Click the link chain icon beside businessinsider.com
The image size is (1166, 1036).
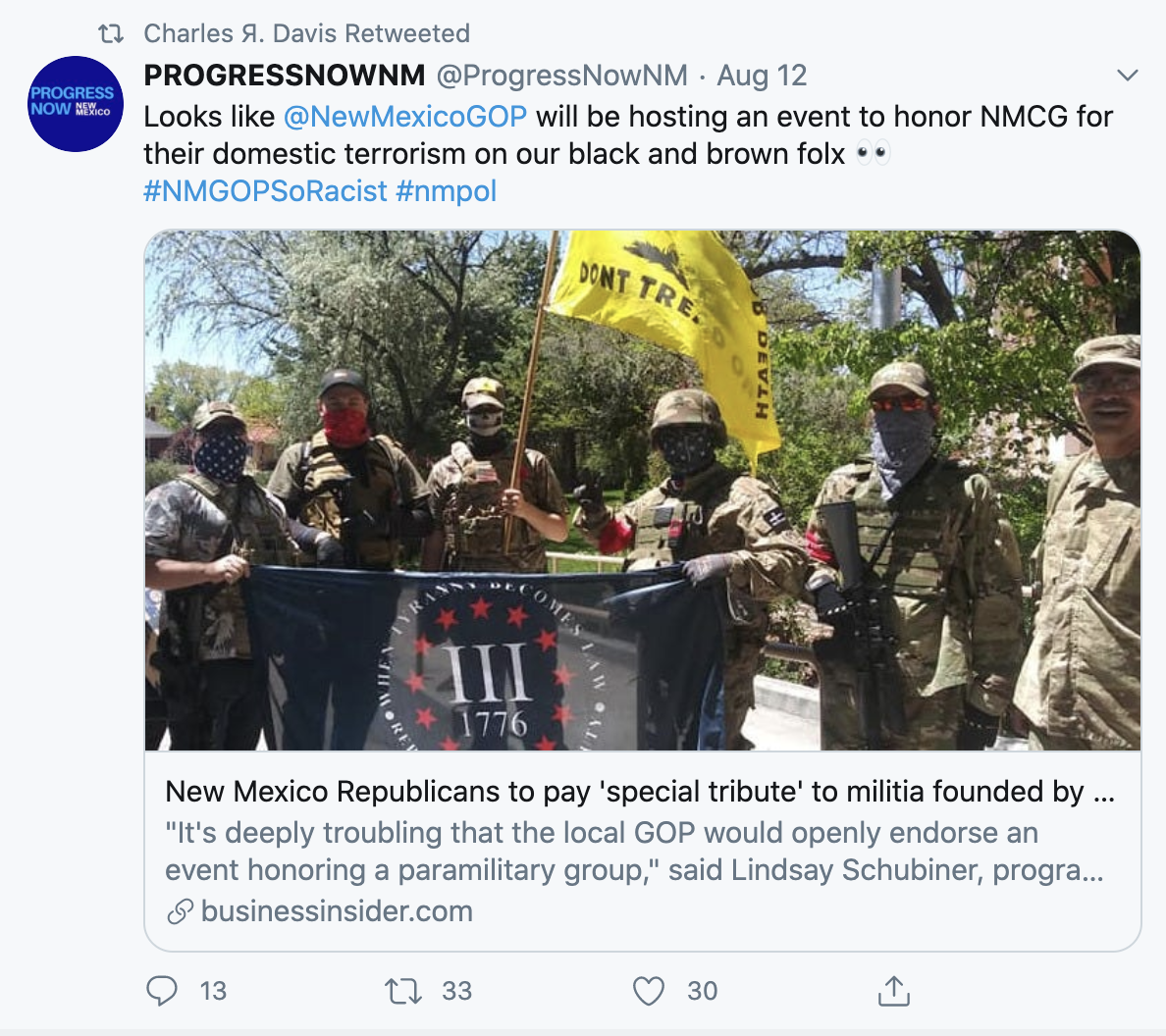coord(180,911)
